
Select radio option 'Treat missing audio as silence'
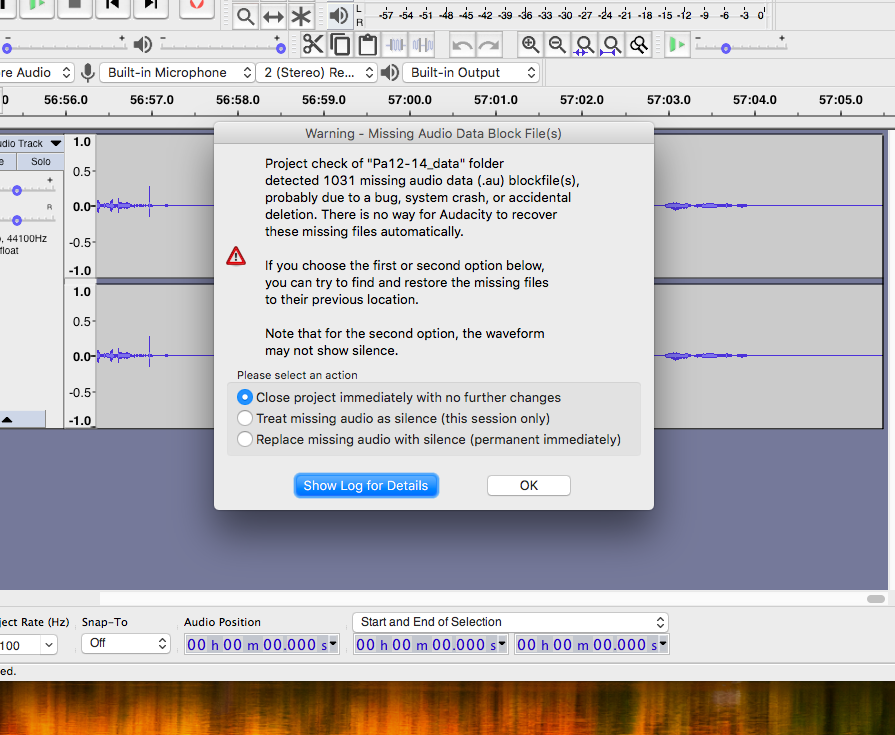tap(245, 418)
